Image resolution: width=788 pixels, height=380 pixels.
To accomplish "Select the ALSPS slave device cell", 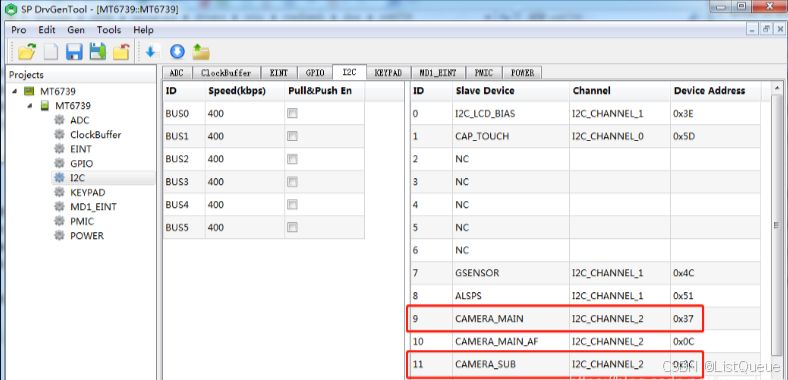I will pos(511,296).
